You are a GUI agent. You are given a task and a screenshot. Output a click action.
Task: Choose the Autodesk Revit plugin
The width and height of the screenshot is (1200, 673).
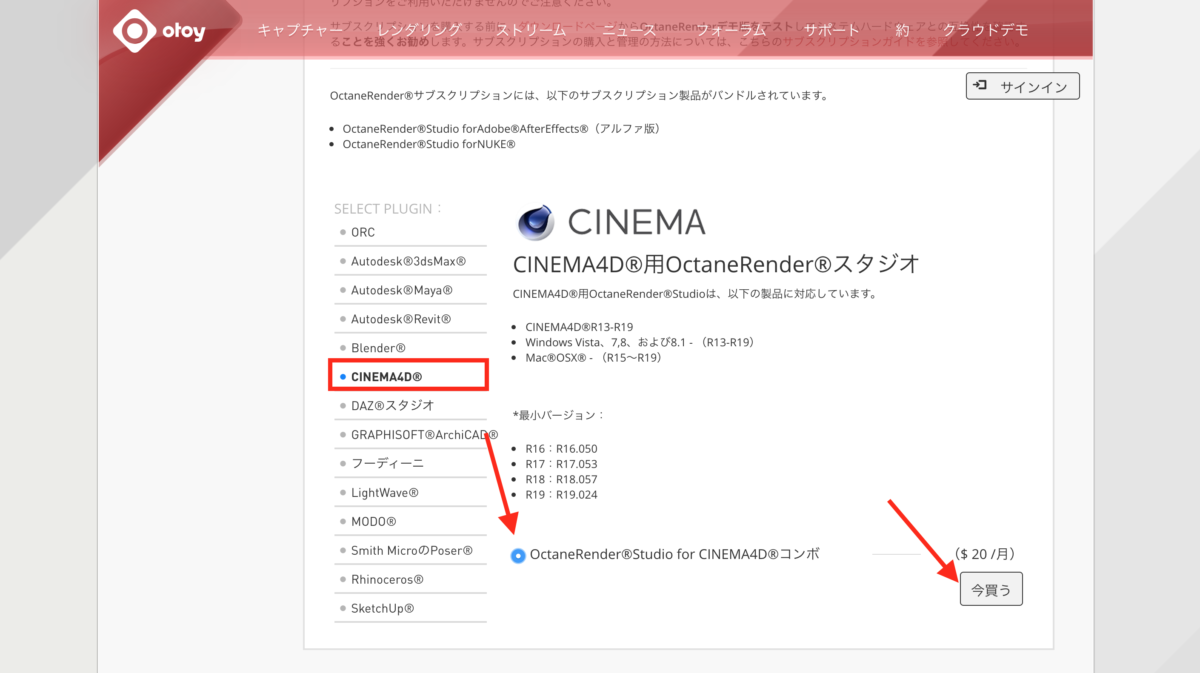pyautogui.click(x=400, y=319)
